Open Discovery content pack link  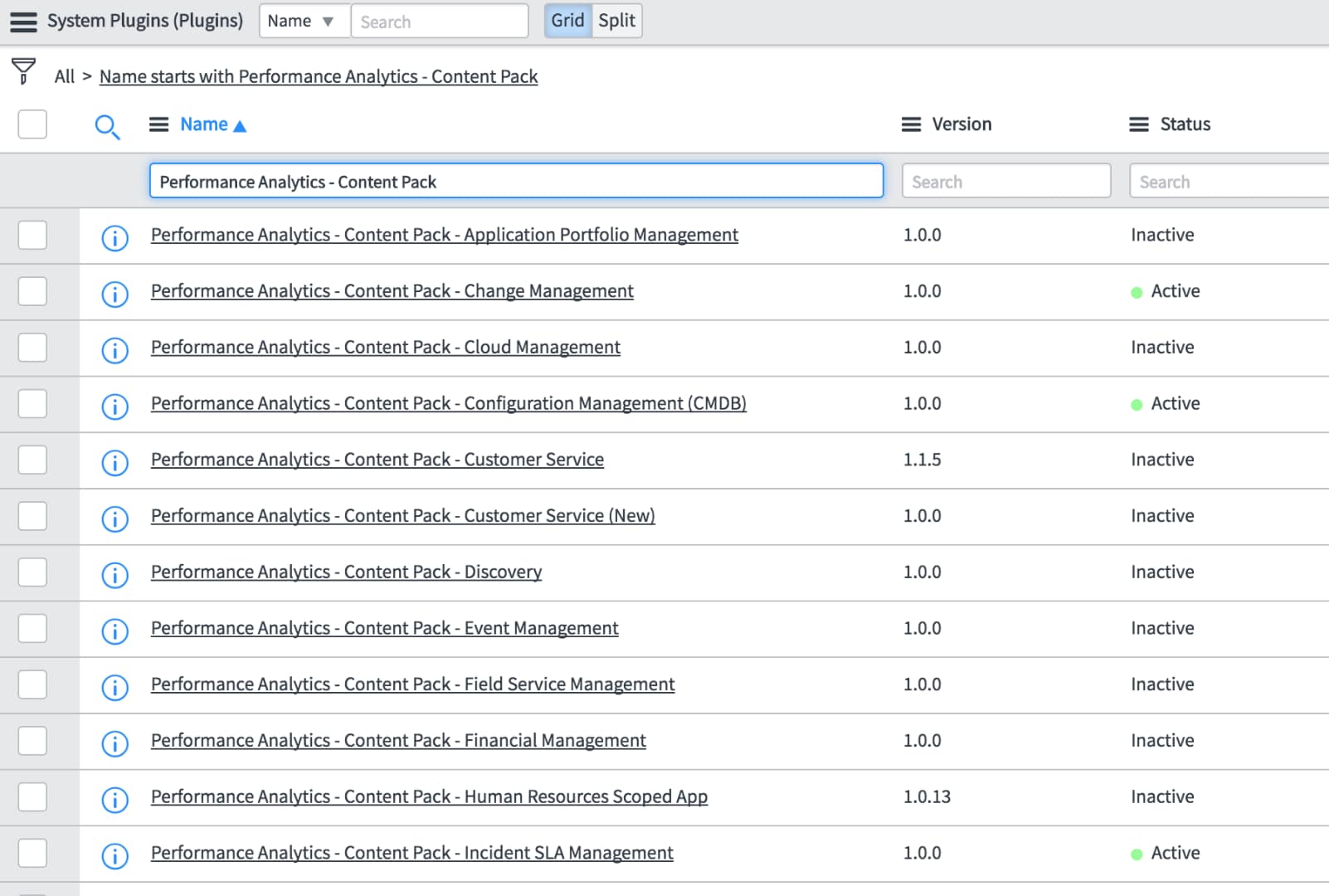click(x=347, y=572)
